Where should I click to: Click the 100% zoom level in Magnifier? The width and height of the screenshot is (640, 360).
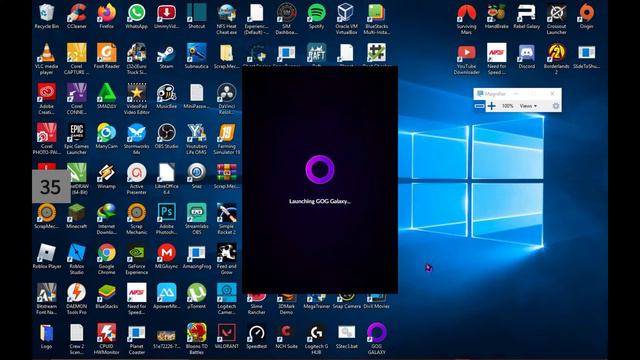pos(507,106)
